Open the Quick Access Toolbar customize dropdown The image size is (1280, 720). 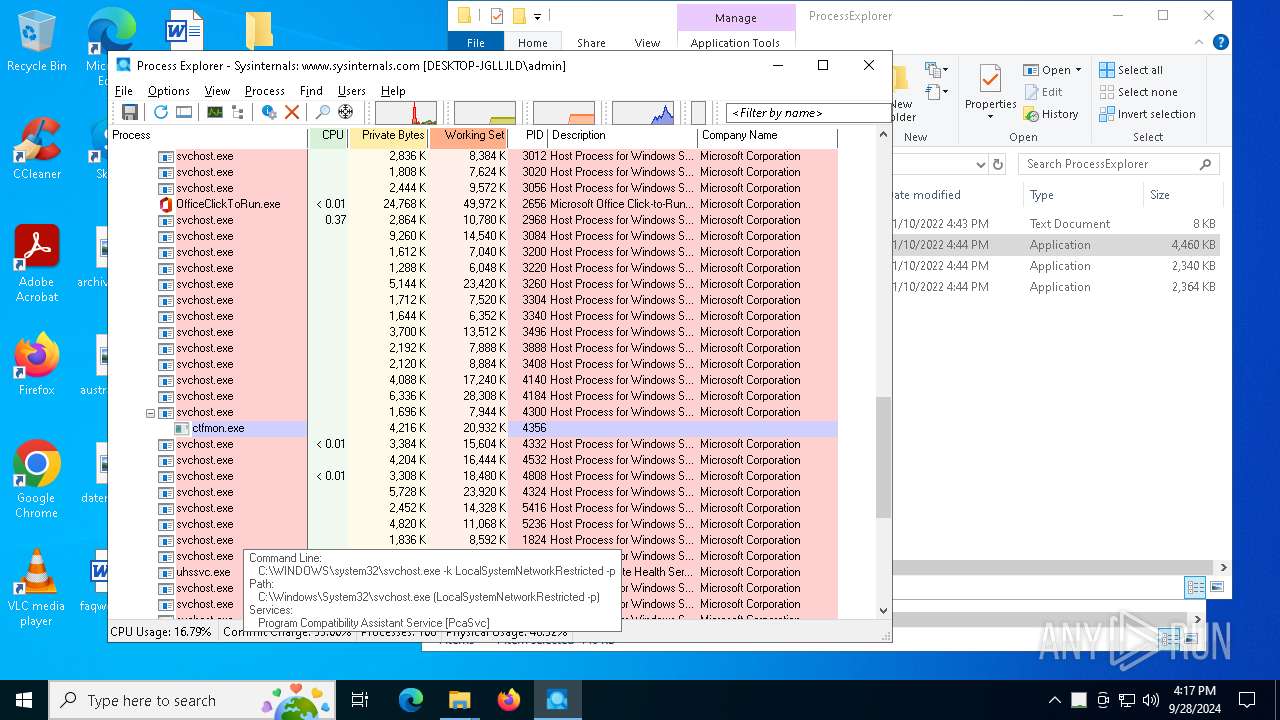coord(537,16)
